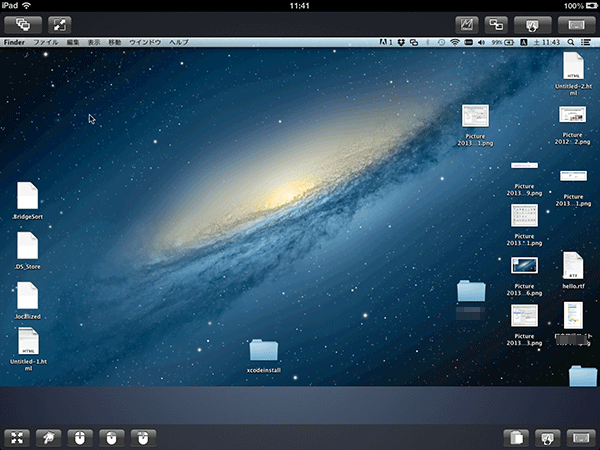Open the 99% battery status menu
Screen dimensions: 600x450
pyautogui.click(x=502, y=42)
